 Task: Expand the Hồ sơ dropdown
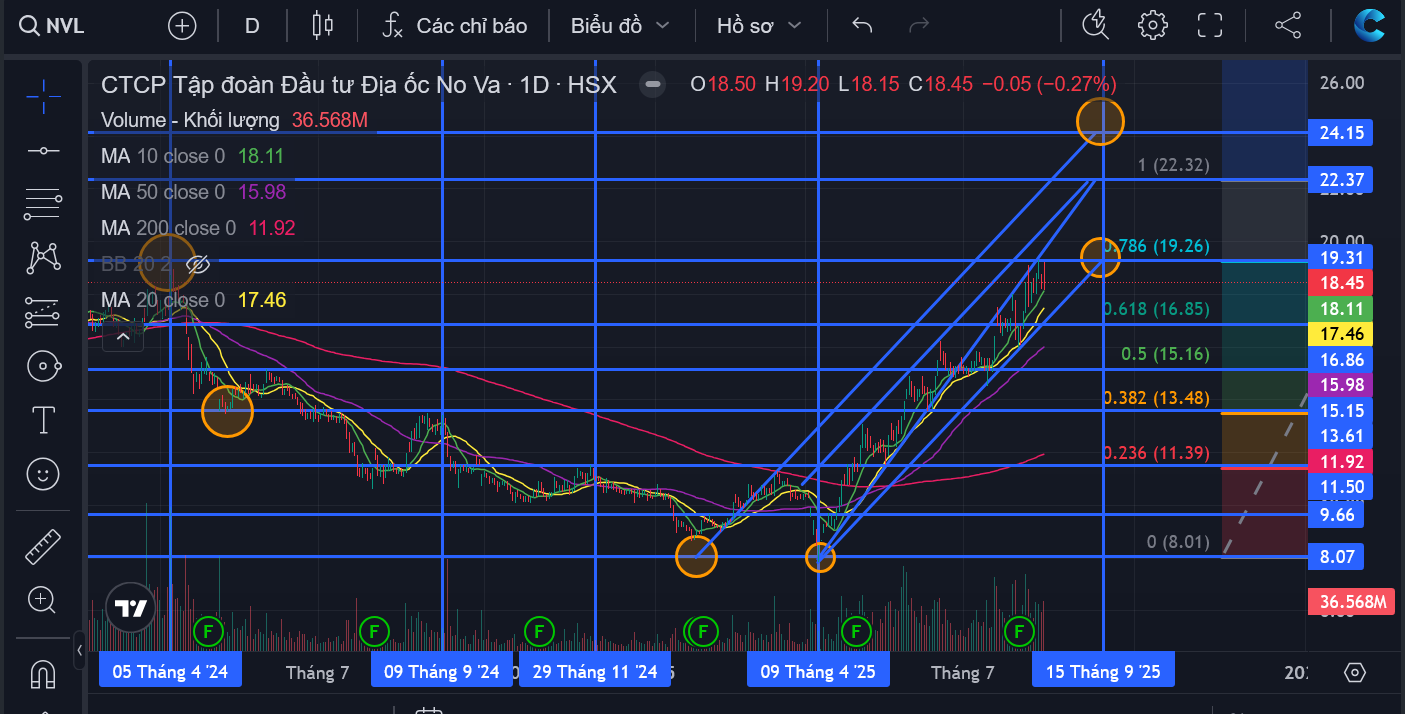tap(759, 26)
